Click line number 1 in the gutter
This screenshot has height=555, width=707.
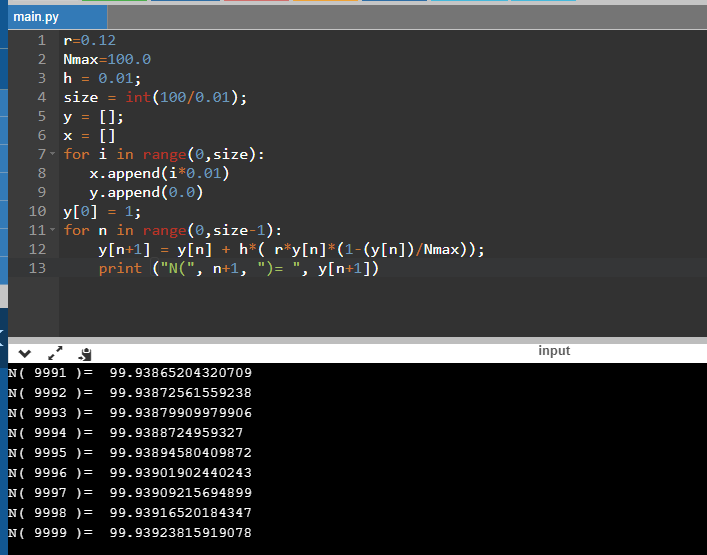[x=41, y=41]
